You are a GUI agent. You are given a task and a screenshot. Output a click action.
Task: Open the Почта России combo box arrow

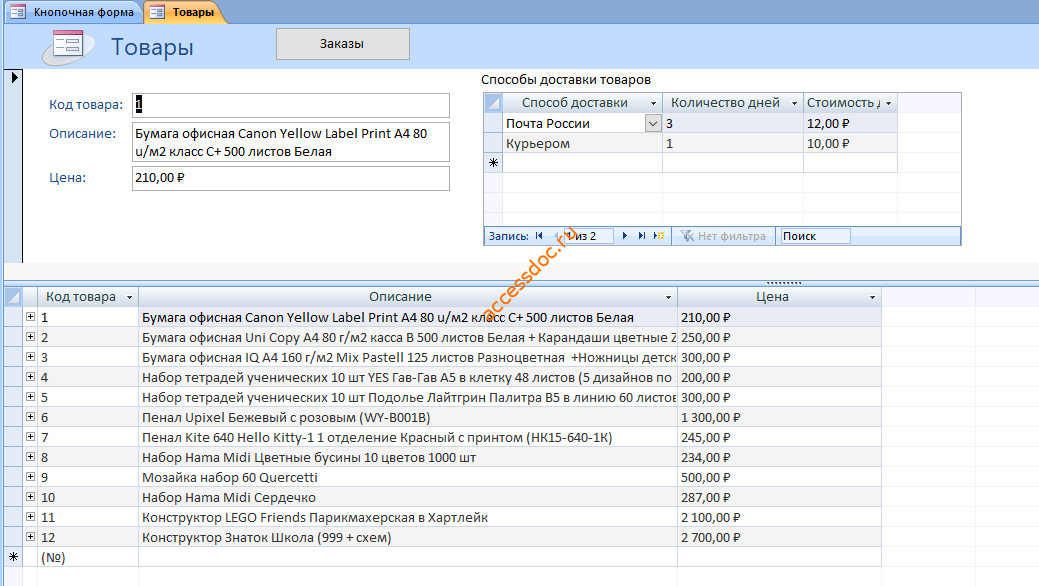point(653,123)
